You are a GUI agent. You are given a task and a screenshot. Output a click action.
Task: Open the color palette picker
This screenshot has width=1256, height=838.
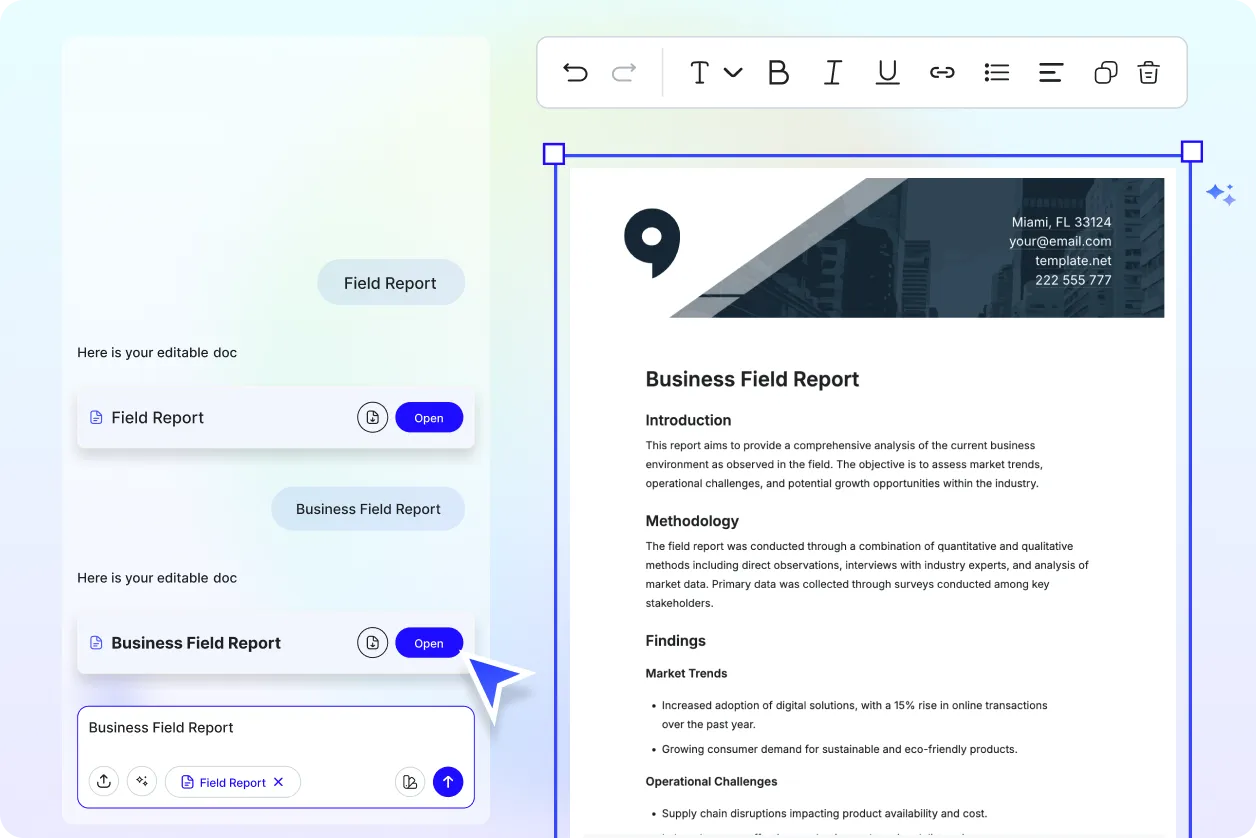(x=409, y=781)
